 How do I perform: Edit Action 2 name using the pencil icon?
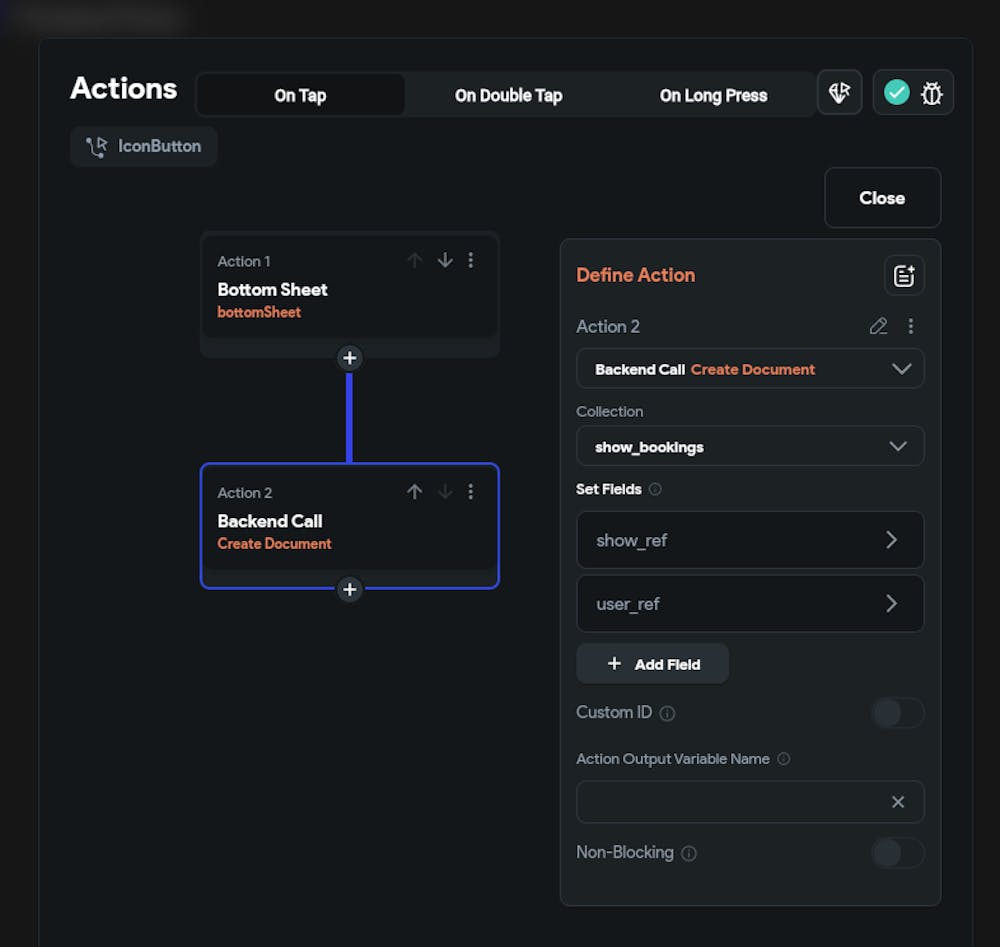[878, 326]
